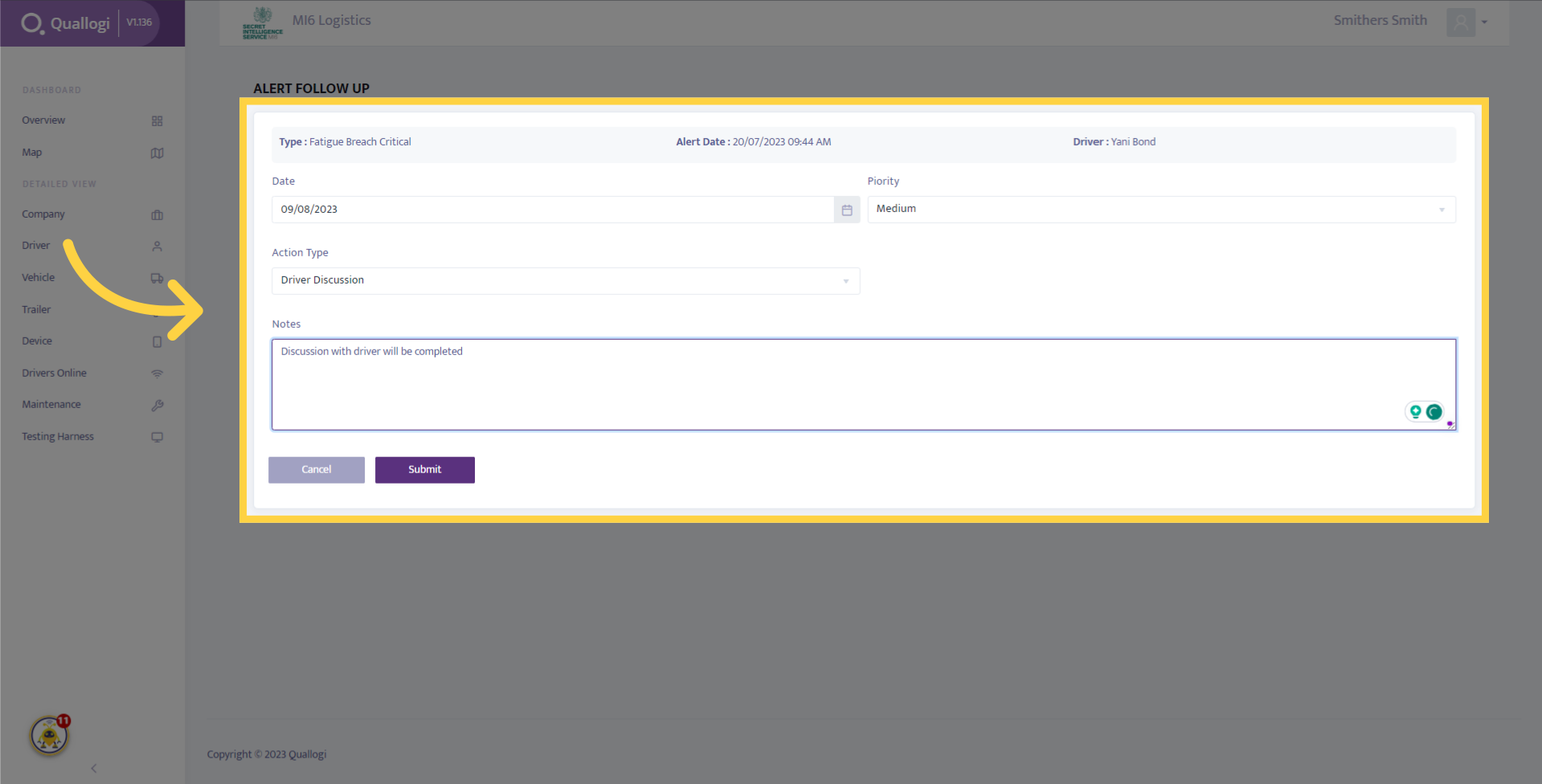Click the Testing Harness monitor icon
The height and width of the screenshot is (784, 1542).
point(157,437)
